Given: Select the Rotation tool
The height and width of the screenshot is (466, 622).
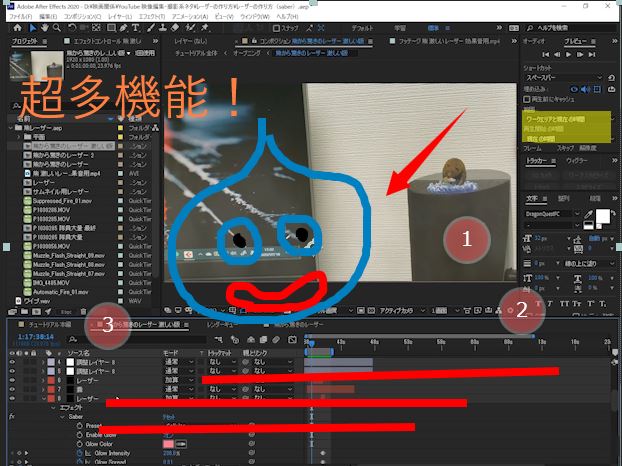Looking at the screenshot, I should coord(72,28).
